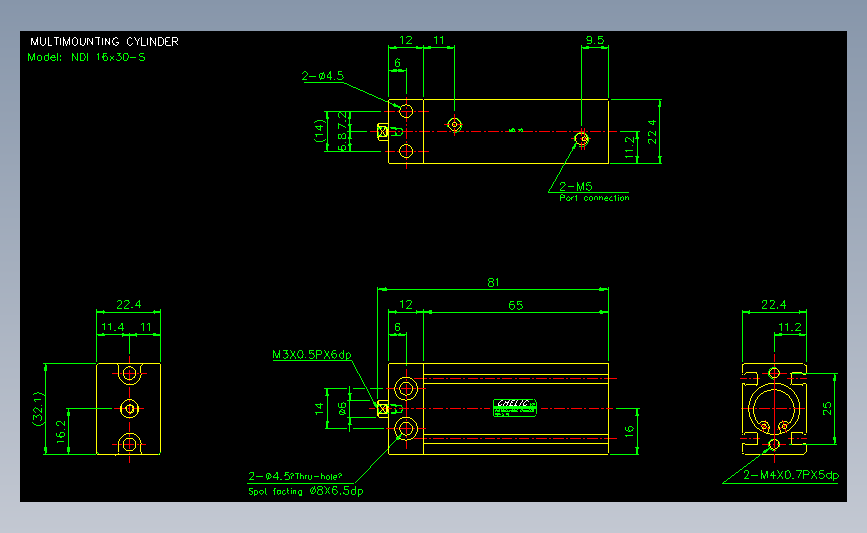This screenshot has height=533, width=867.
Task: Click the '2-Φ4.5?Thru-hole?' note
Action: click(x=295, y=476)
